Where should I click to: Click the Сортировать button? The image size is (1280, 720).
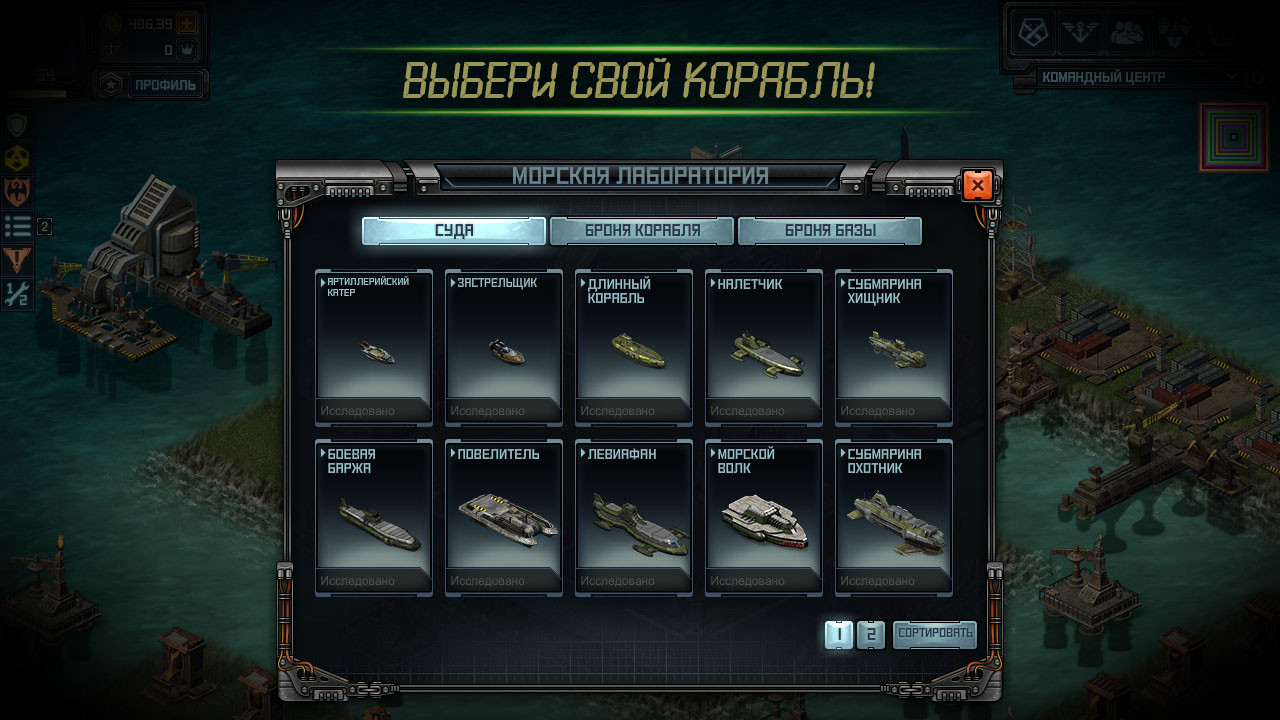tap(935, 634)
